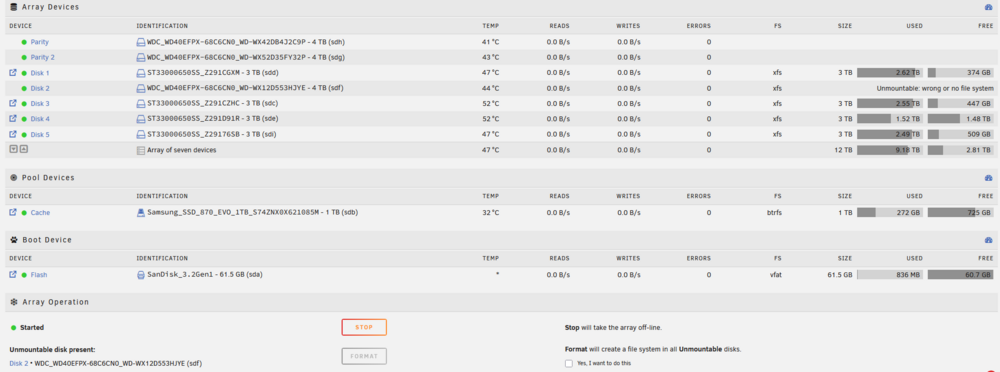The image size is (1000, 372).
Task: Click Disk 1 used-space bar showing 2.62 TB
Action: pos(890,73)
